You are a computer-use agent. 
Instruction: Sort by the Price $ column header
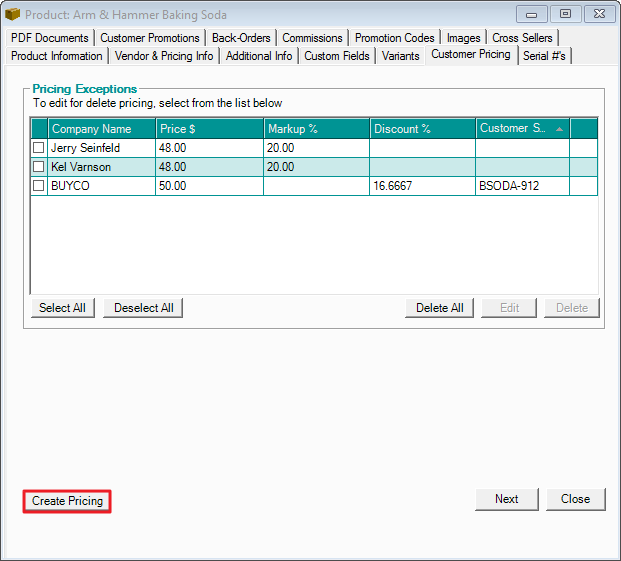(209, 129)
